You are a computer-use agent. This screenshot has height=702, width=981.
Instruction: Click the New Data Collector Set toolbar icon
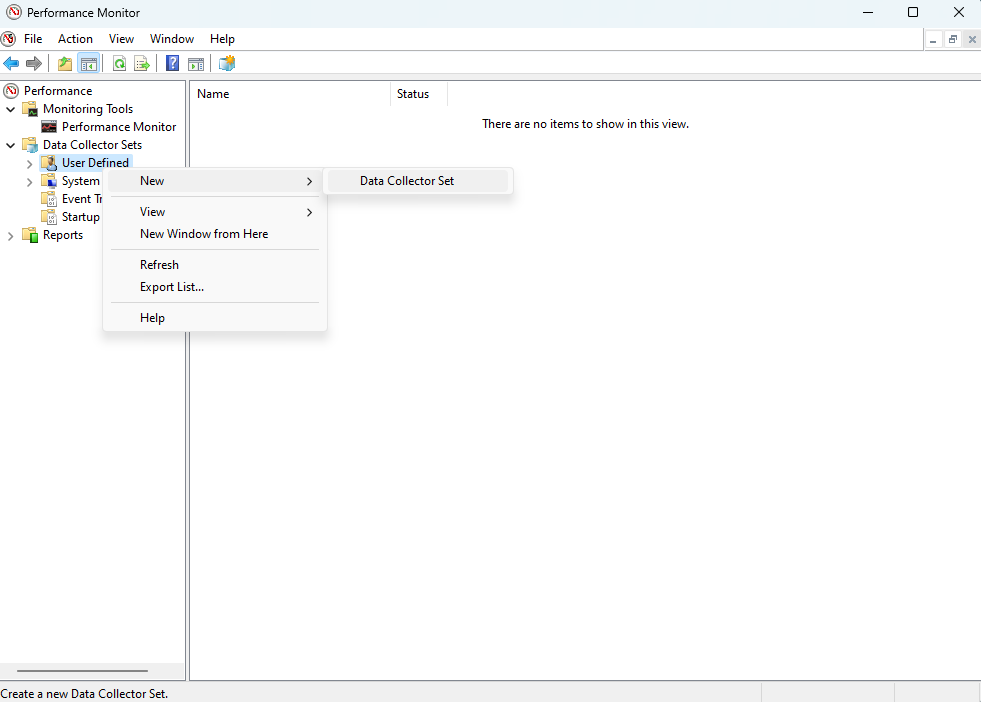[227, 64]
